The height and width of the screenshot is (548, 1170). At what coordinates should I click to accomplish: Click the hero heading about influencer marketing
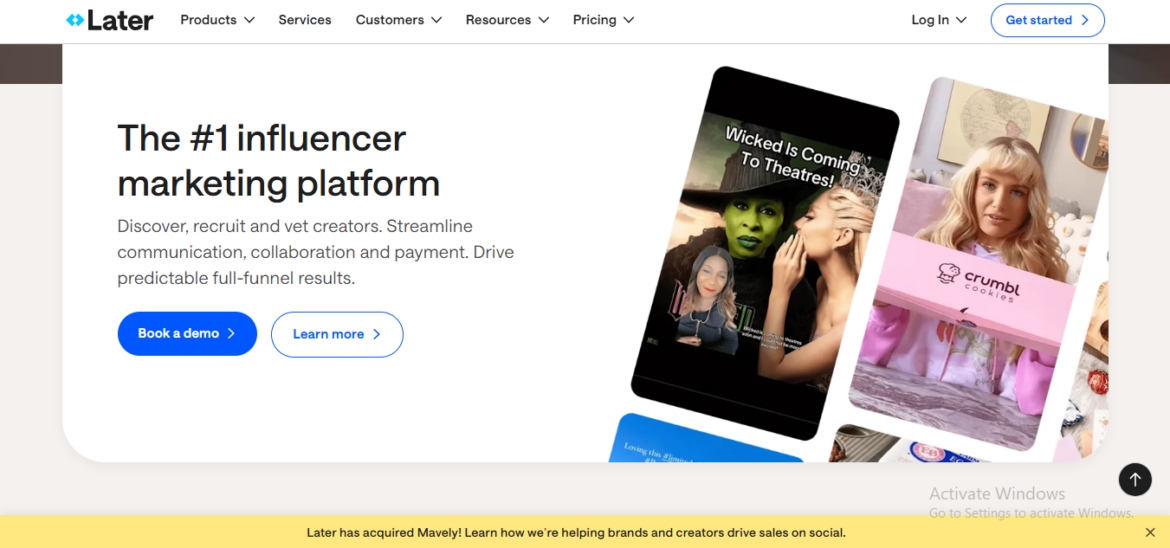(x=278, y=160)
